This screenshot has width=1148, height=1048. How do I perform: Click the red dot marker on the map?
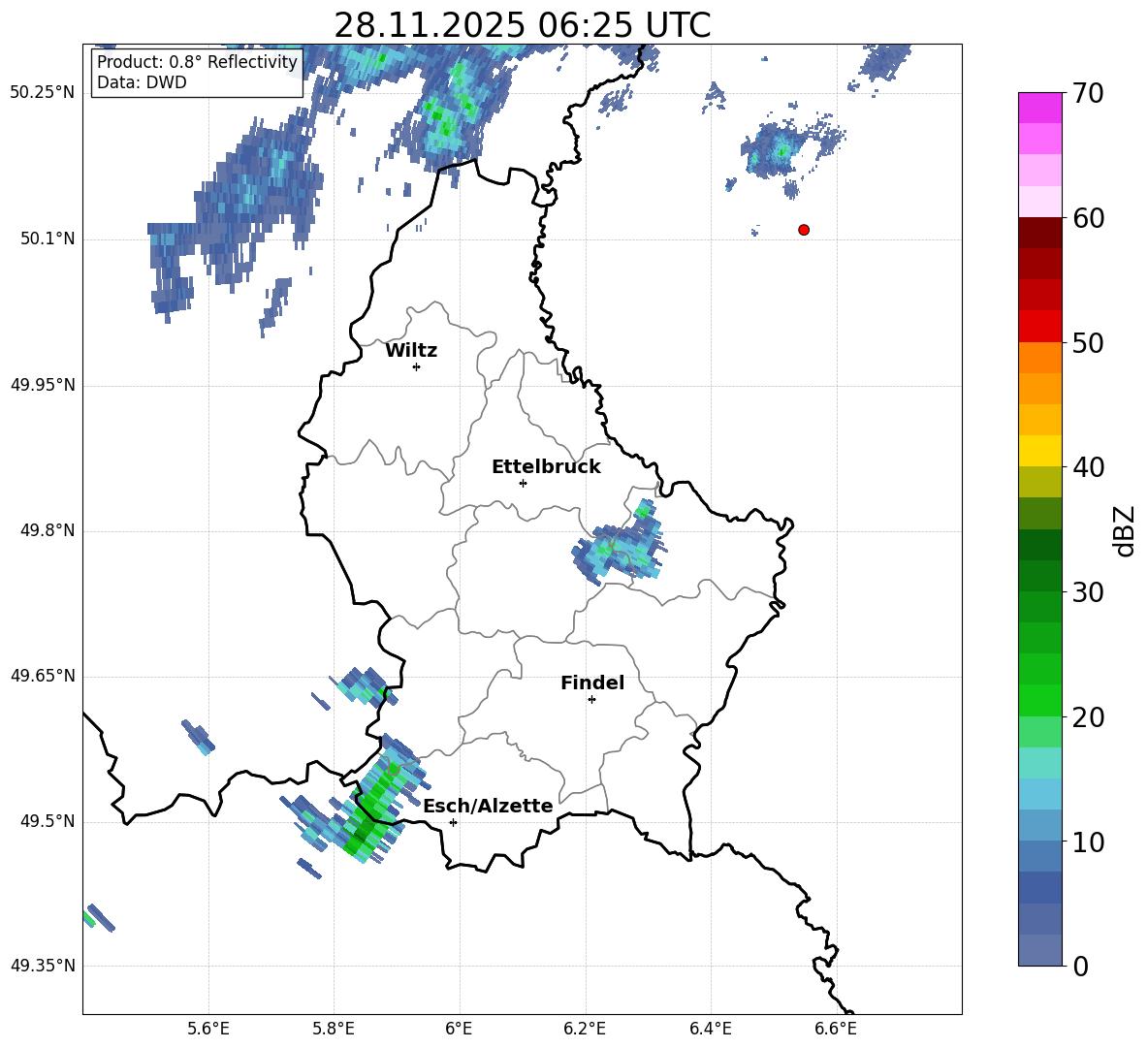tap(804, 230)
